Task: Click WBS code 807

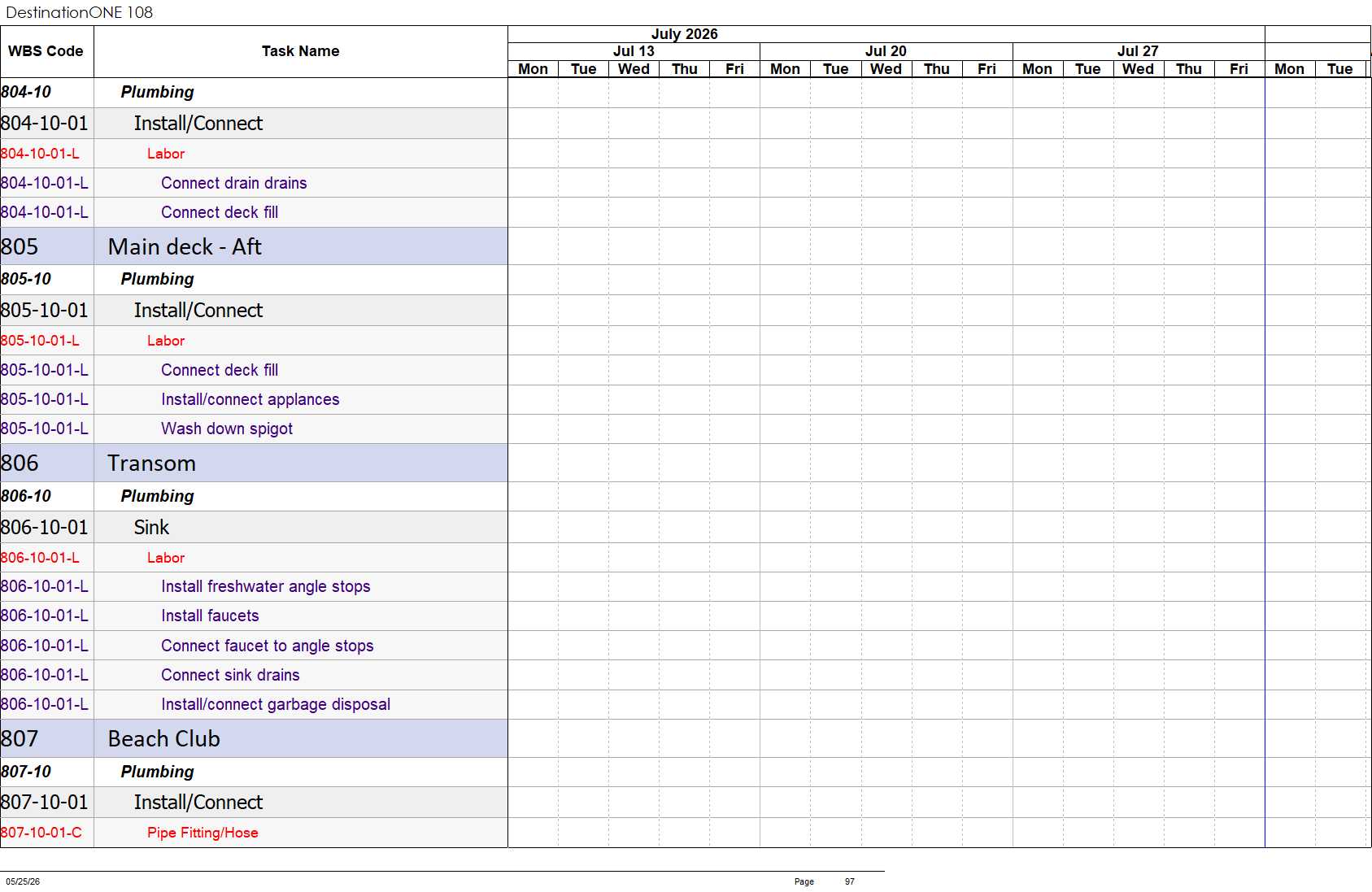Action: click(46, 738)
